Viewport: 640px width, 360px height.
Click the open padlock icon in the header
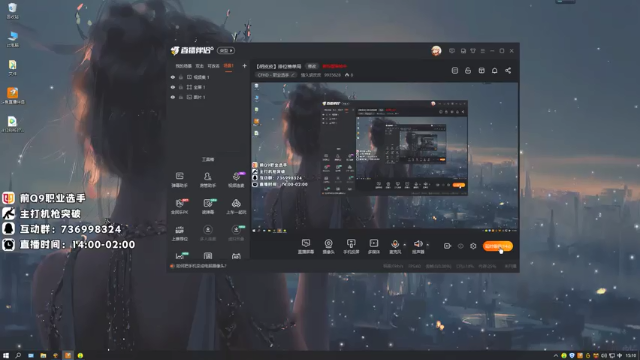click(x=468, y=71)
